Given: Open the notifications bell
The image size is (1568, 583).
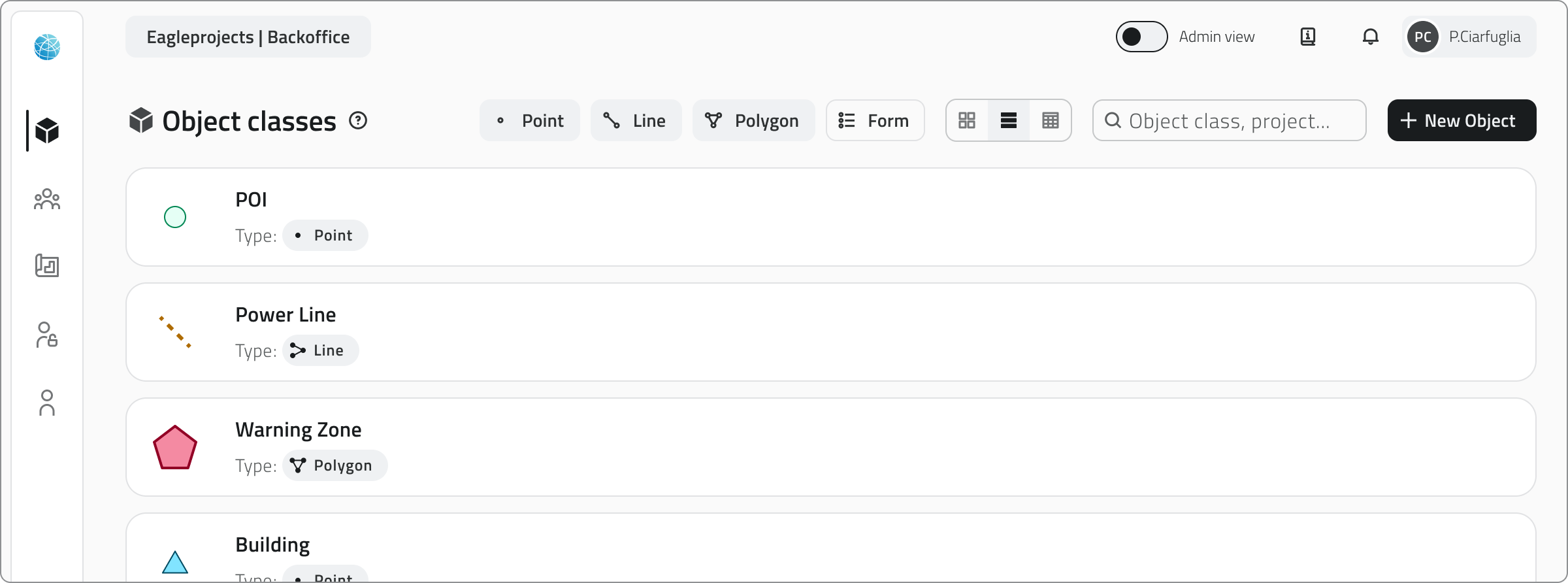Looking at the screenshot, I should click(1370, 37).
